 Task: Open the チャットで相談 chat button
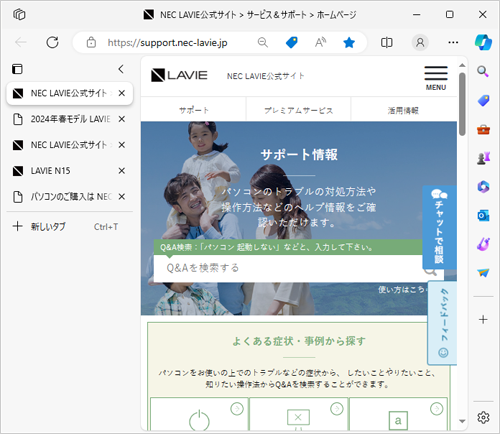click(439, 227)
